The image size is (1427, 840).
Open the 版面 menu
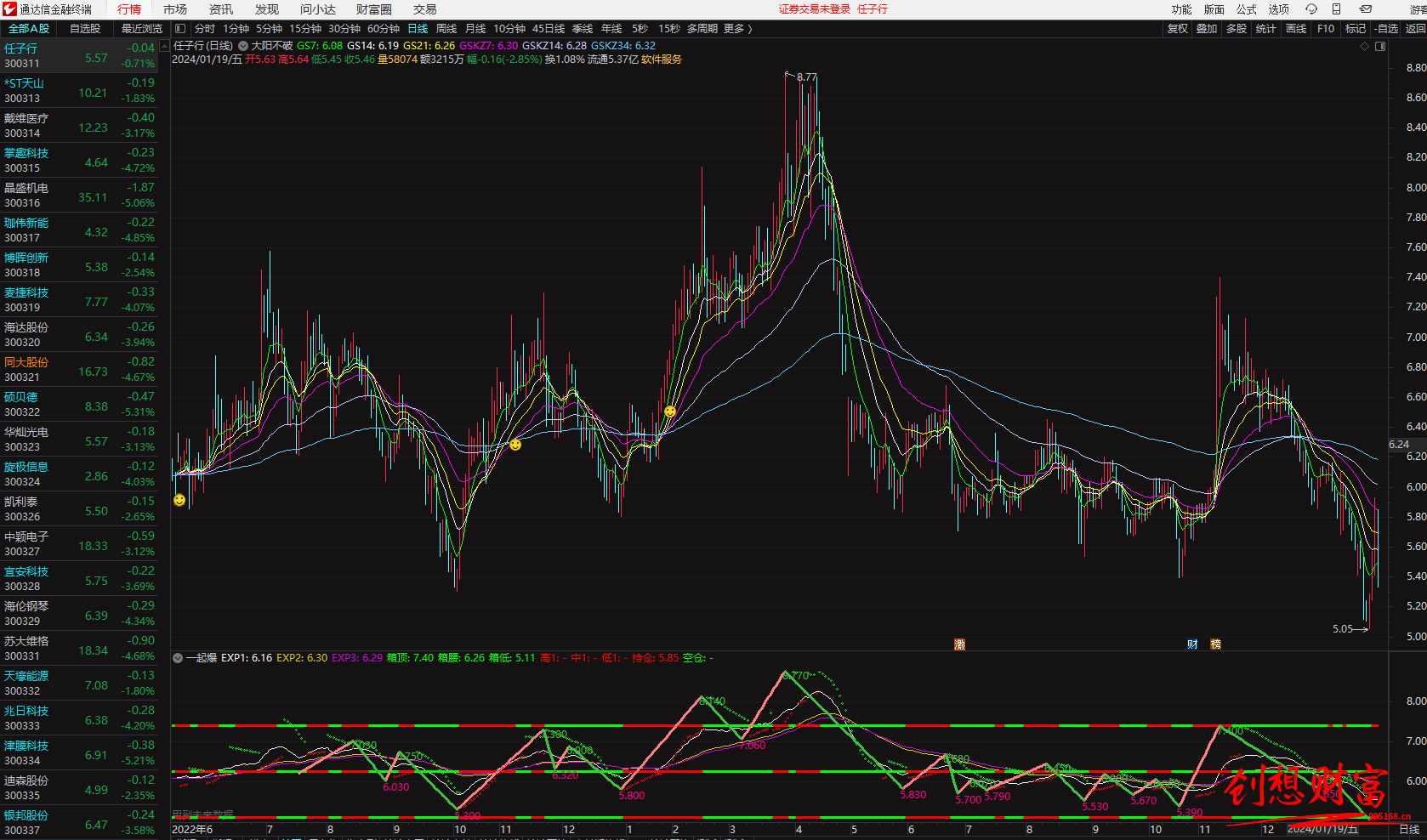[x=1214, y=9]
